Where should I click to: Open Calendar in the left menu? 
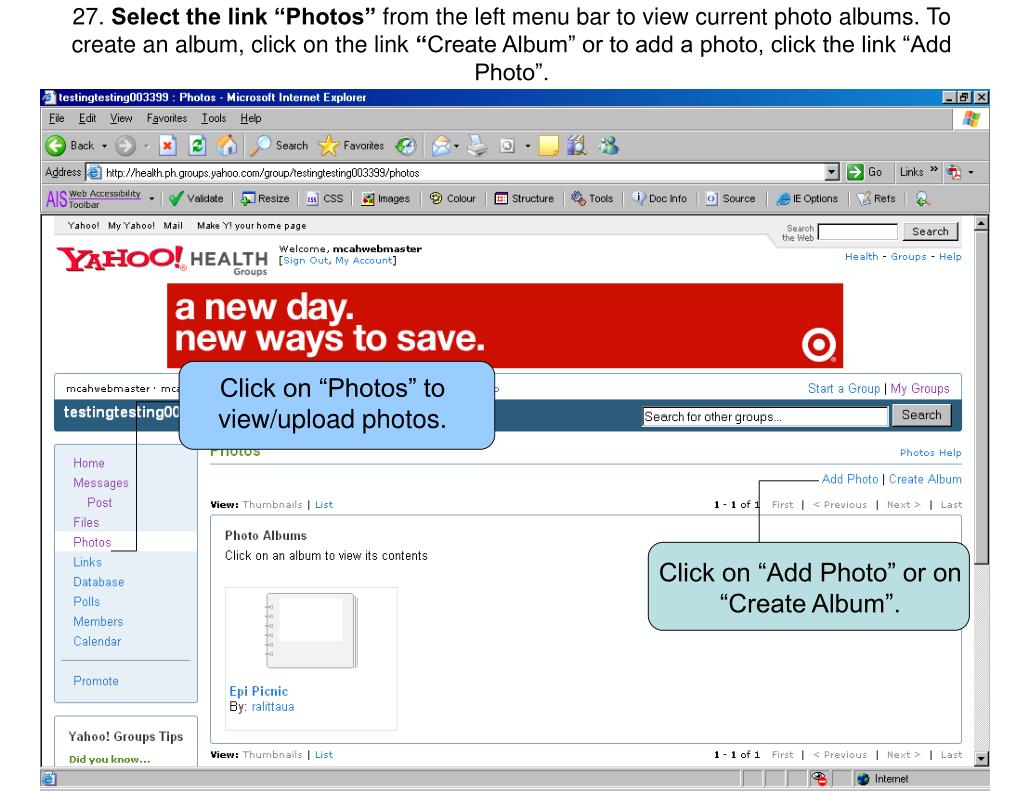coord(97,641)
